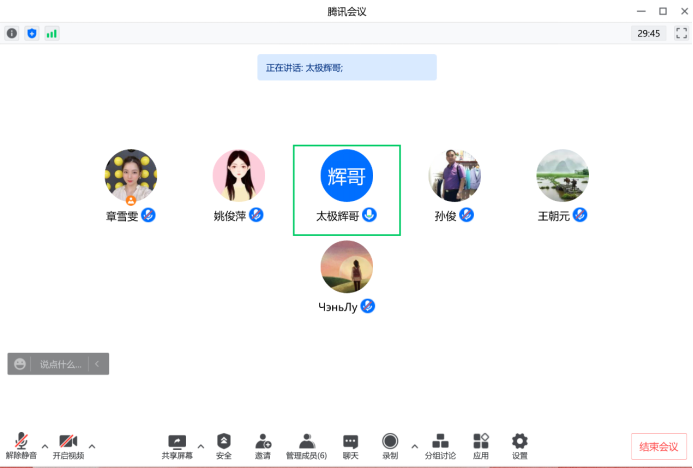This screenshot has height=468, width=693.
Task: Expand the video options arrow
Action: click(92, 446)
